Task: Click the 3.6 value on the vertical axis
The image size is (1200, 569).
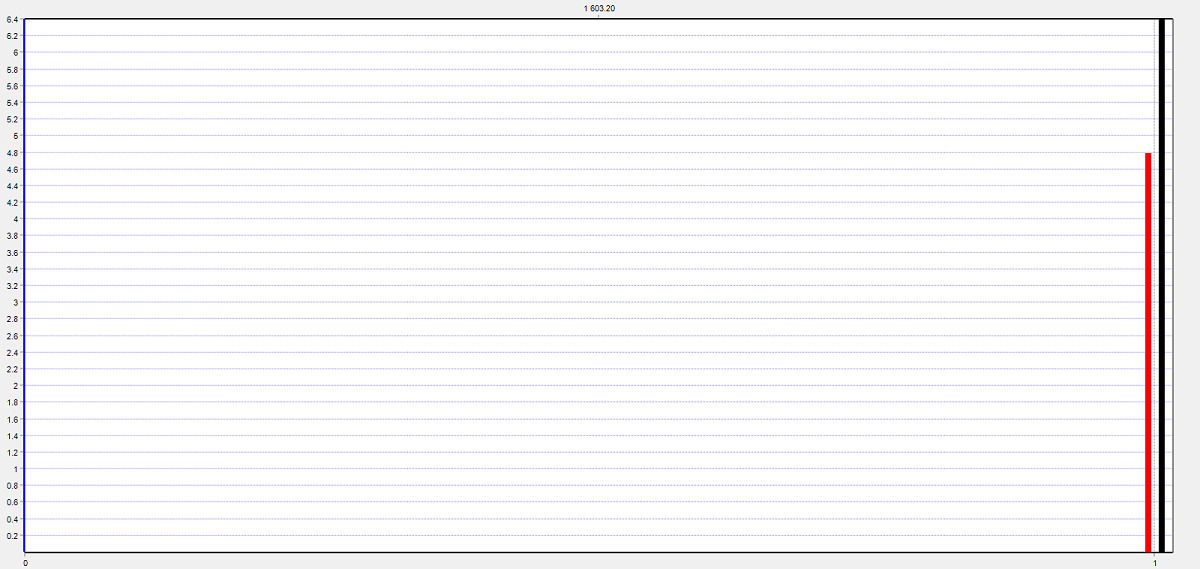Action: [12, 252]
